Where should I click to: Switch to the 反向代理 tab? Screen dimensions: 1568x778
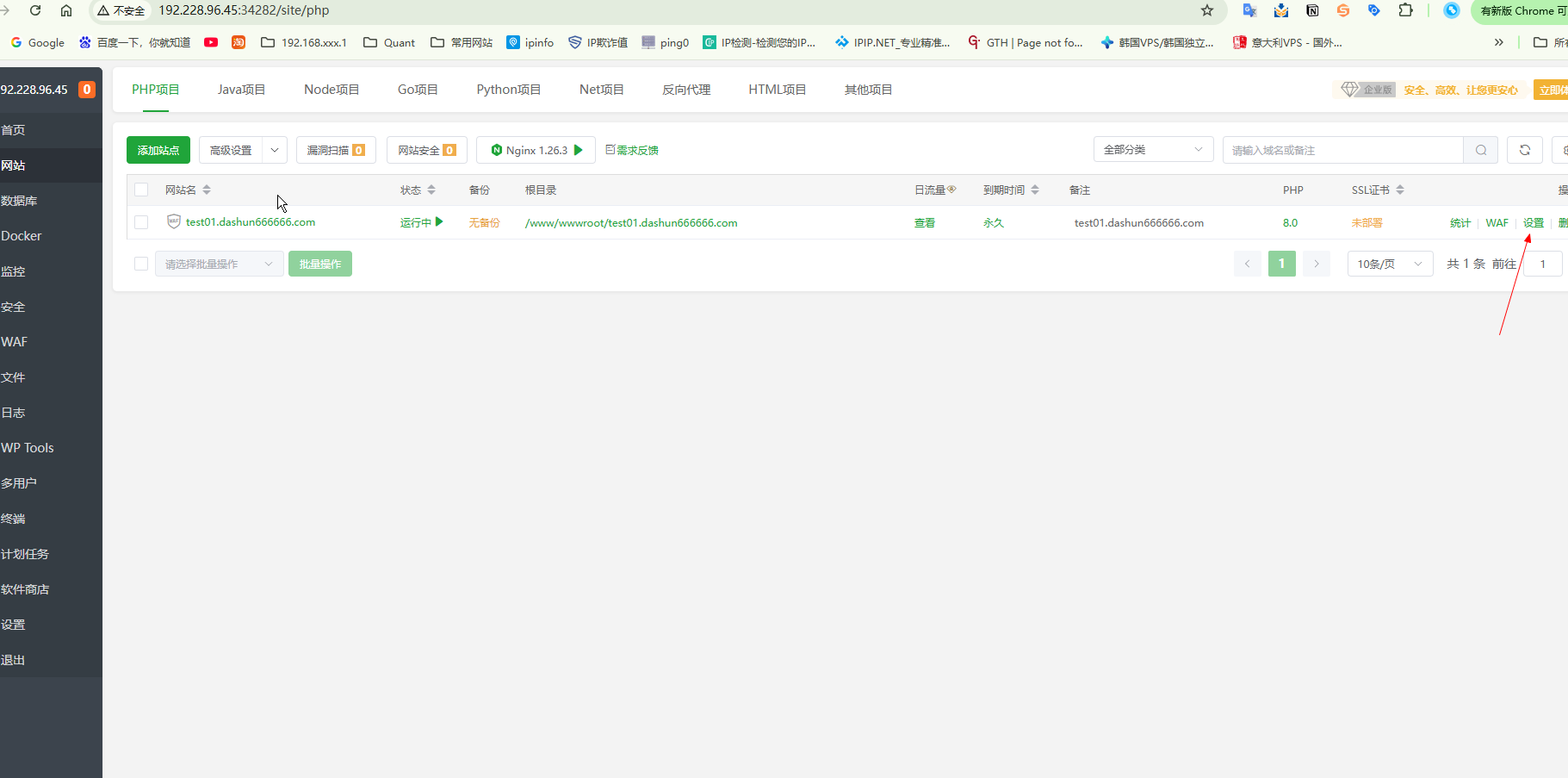coord(686,90)
